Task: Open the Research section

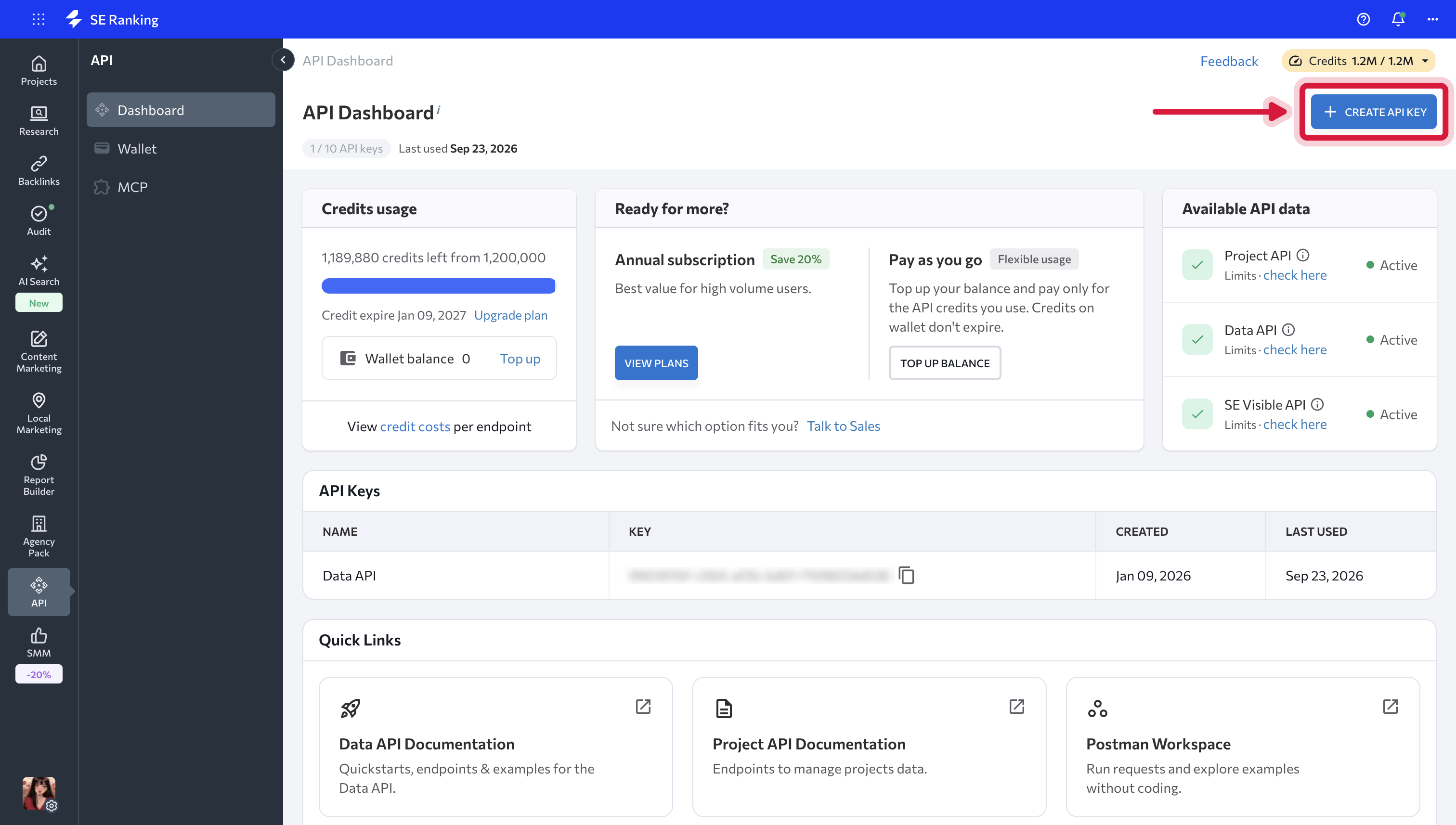Action: 39,121
